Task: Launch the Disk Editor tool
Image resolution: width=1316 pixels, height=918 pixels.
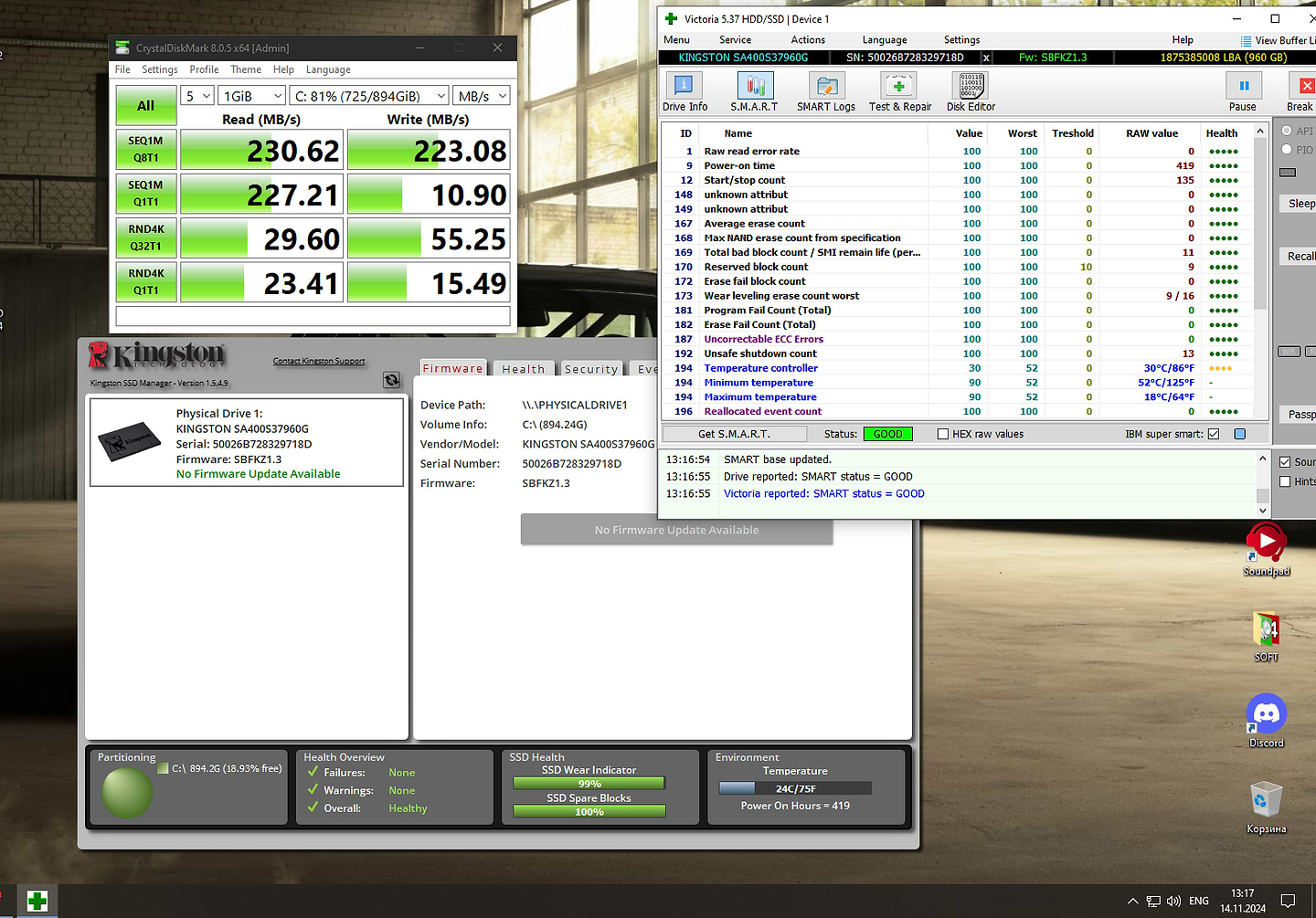Action: coord(970,92)
